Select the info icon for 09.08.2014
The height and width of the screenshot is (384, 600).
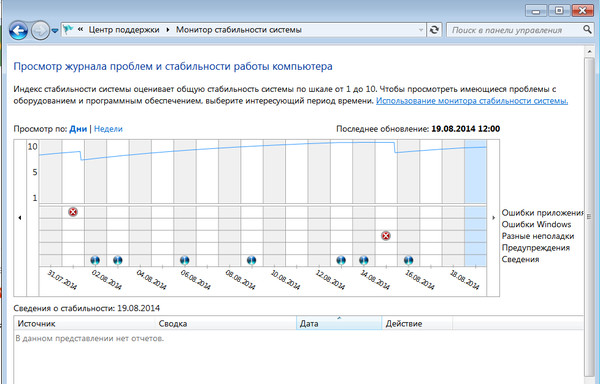tap(251, 260)
